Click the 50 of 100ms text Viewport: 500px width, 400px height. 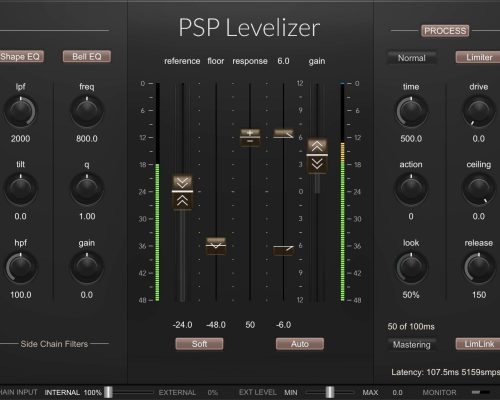[x=411, y=327]
